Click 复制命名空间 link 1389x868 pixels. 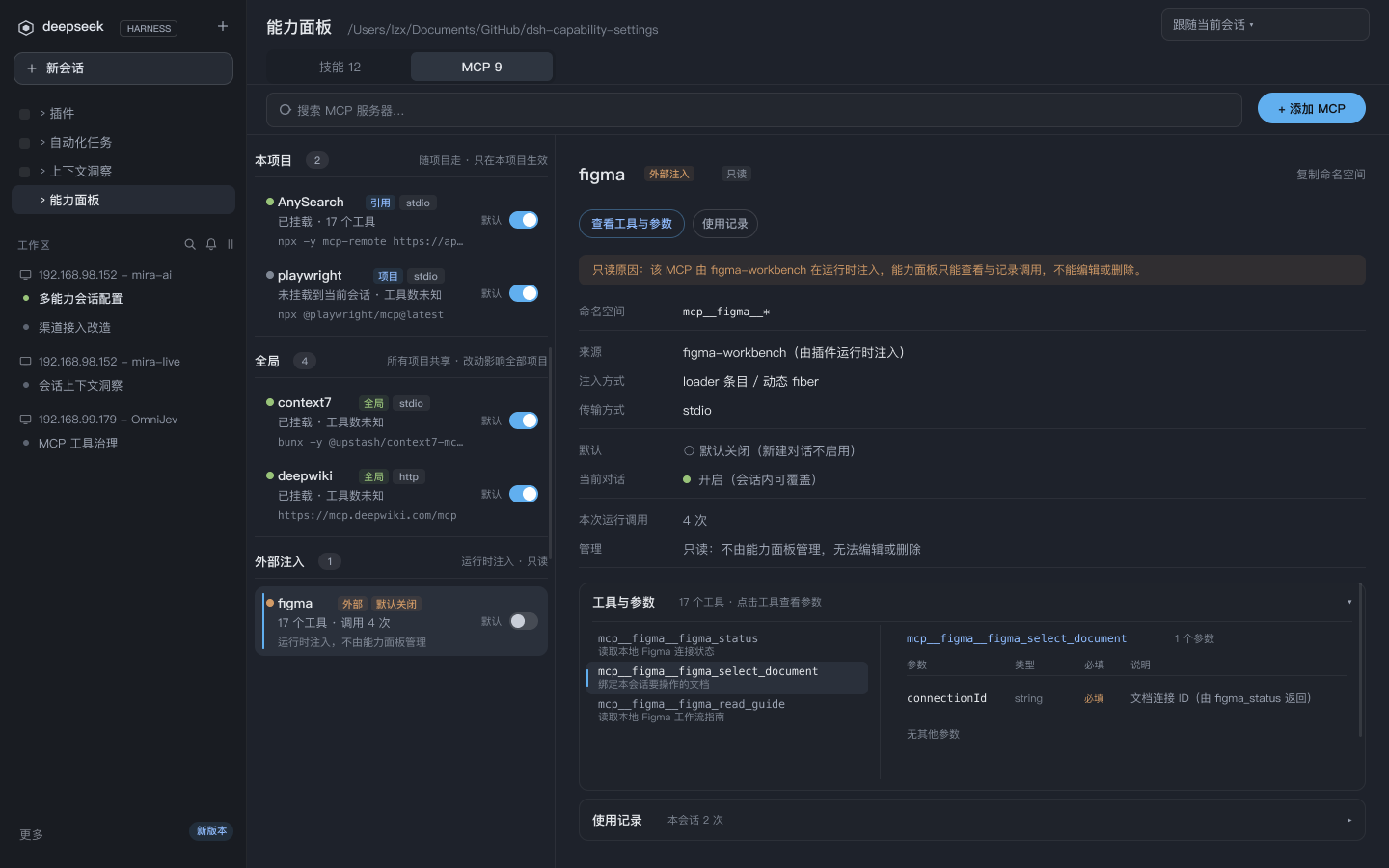(1330, 175)
